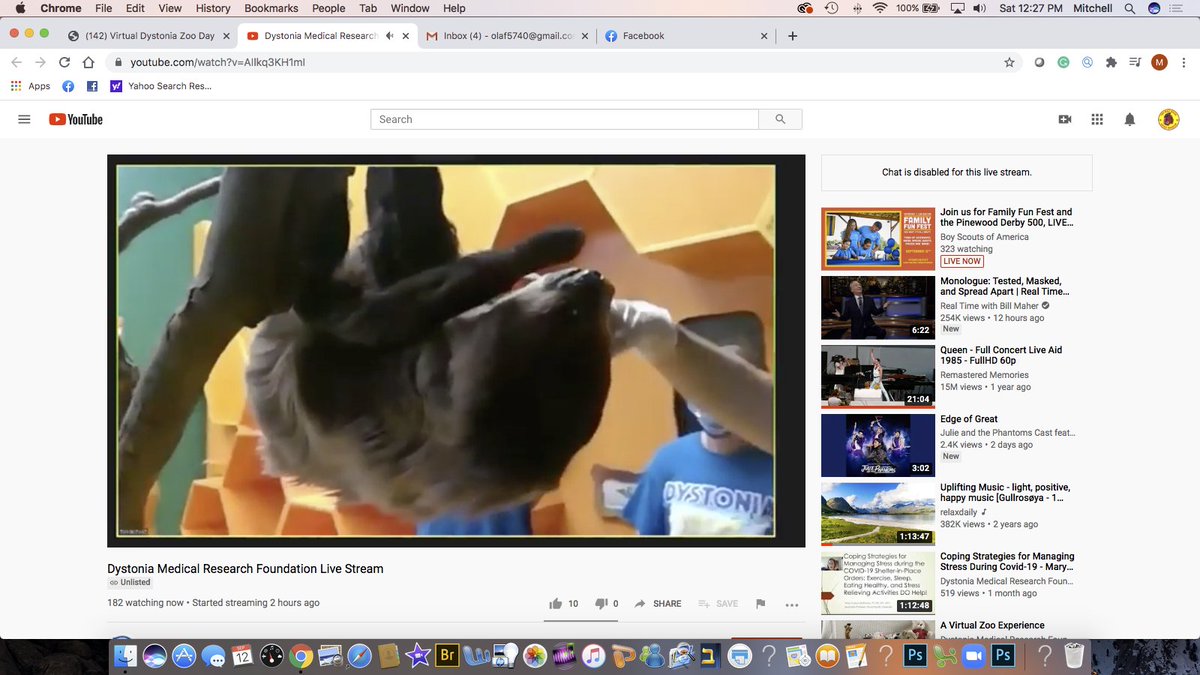Go to the Chrome home page
The width and height of the screenshot is (1200, 675).
(88, 62)
